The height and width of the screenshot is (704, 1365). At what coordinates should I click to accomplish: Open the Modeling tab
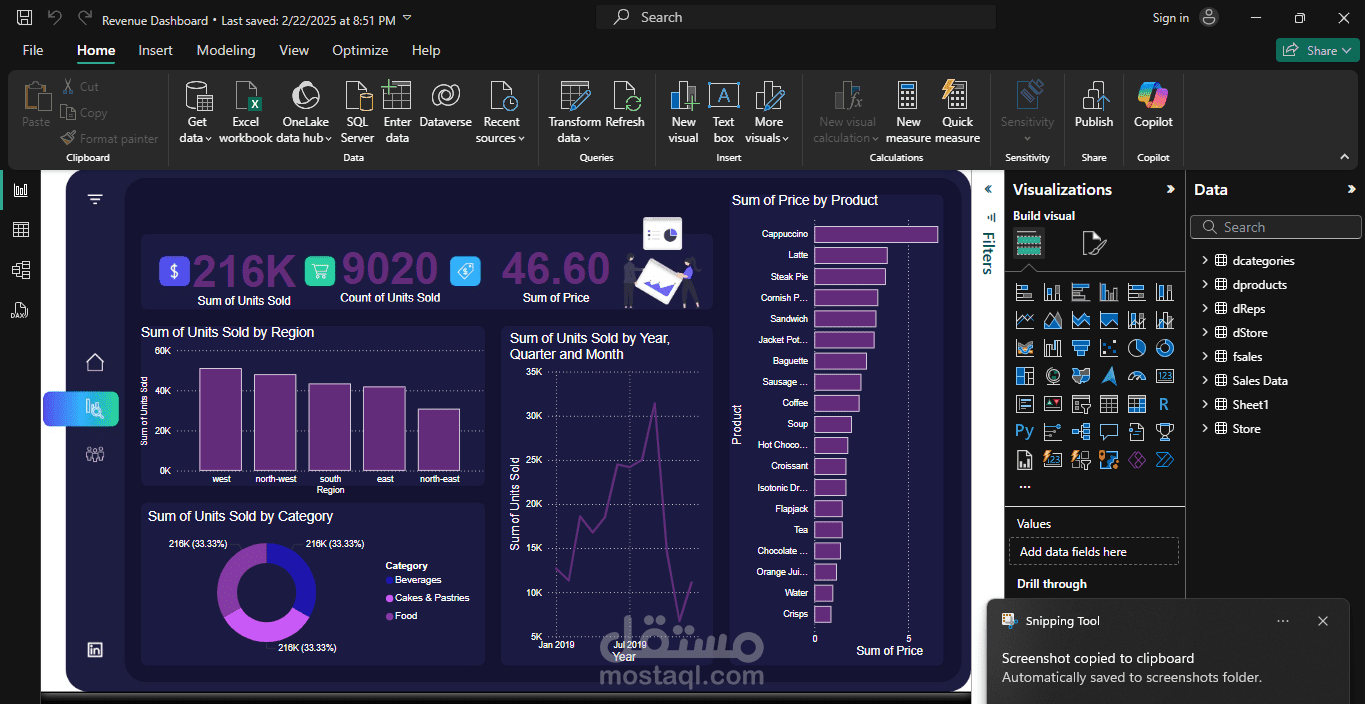pos(226,50)
